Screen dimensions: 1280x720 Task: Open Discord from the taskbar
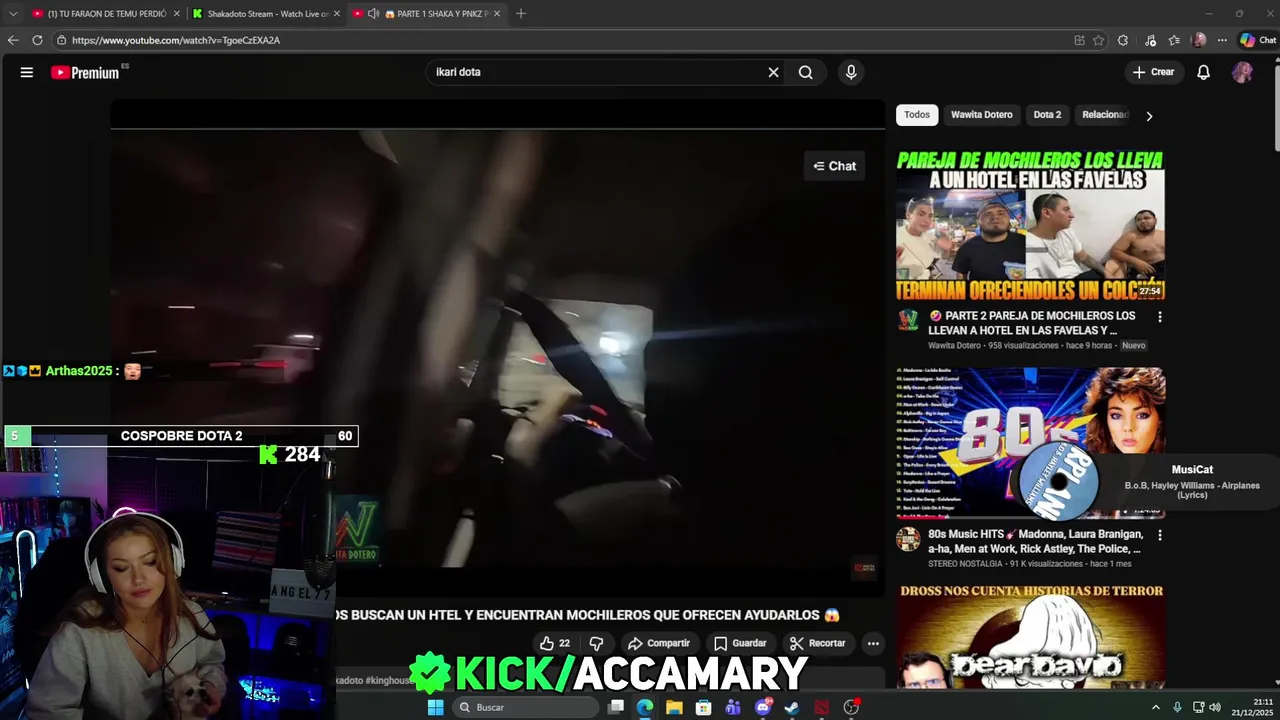click(763, 707)
